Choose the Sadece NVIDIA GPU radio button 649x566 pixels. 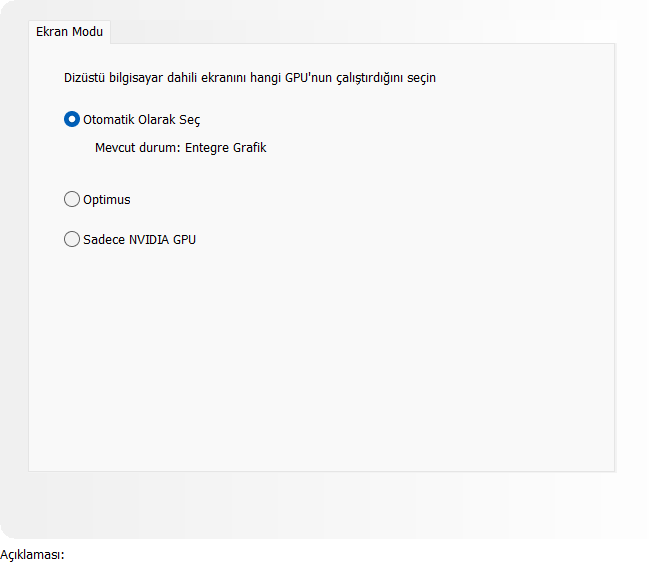click(x=72, y=239)
